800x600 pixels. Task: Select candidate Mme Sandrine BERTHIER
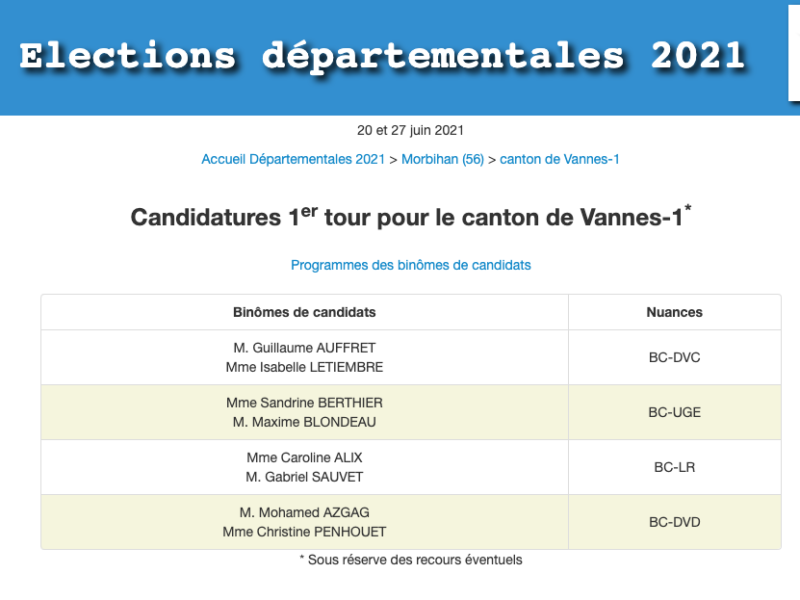point(304,403)
